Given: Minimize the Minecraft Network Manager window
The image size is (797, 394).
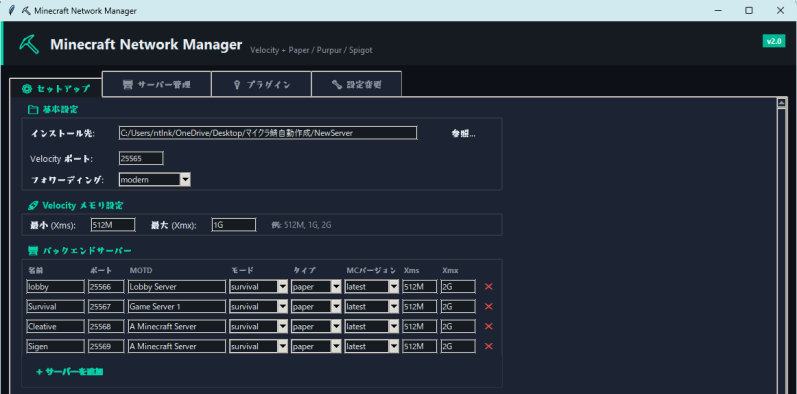Looking at the screenshot, I should 718,10.
